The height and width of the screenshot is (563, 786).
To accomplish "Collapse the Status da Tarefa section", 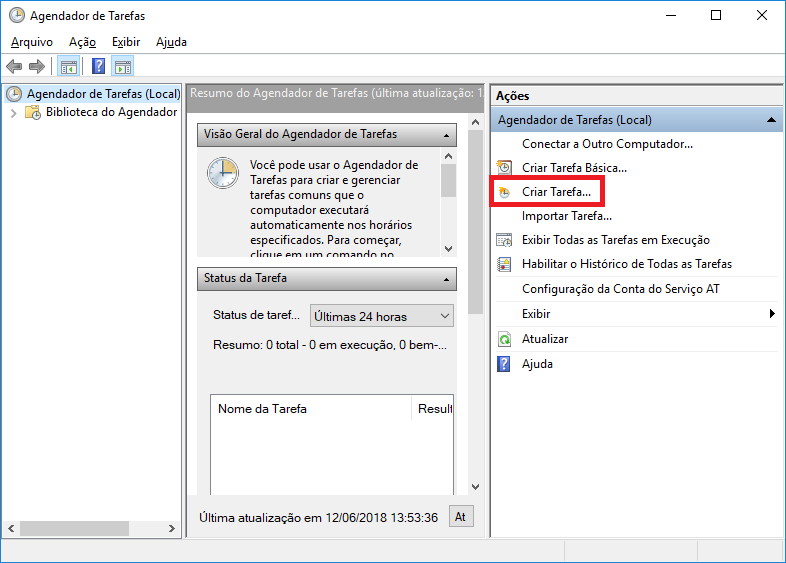I will 445,279.
